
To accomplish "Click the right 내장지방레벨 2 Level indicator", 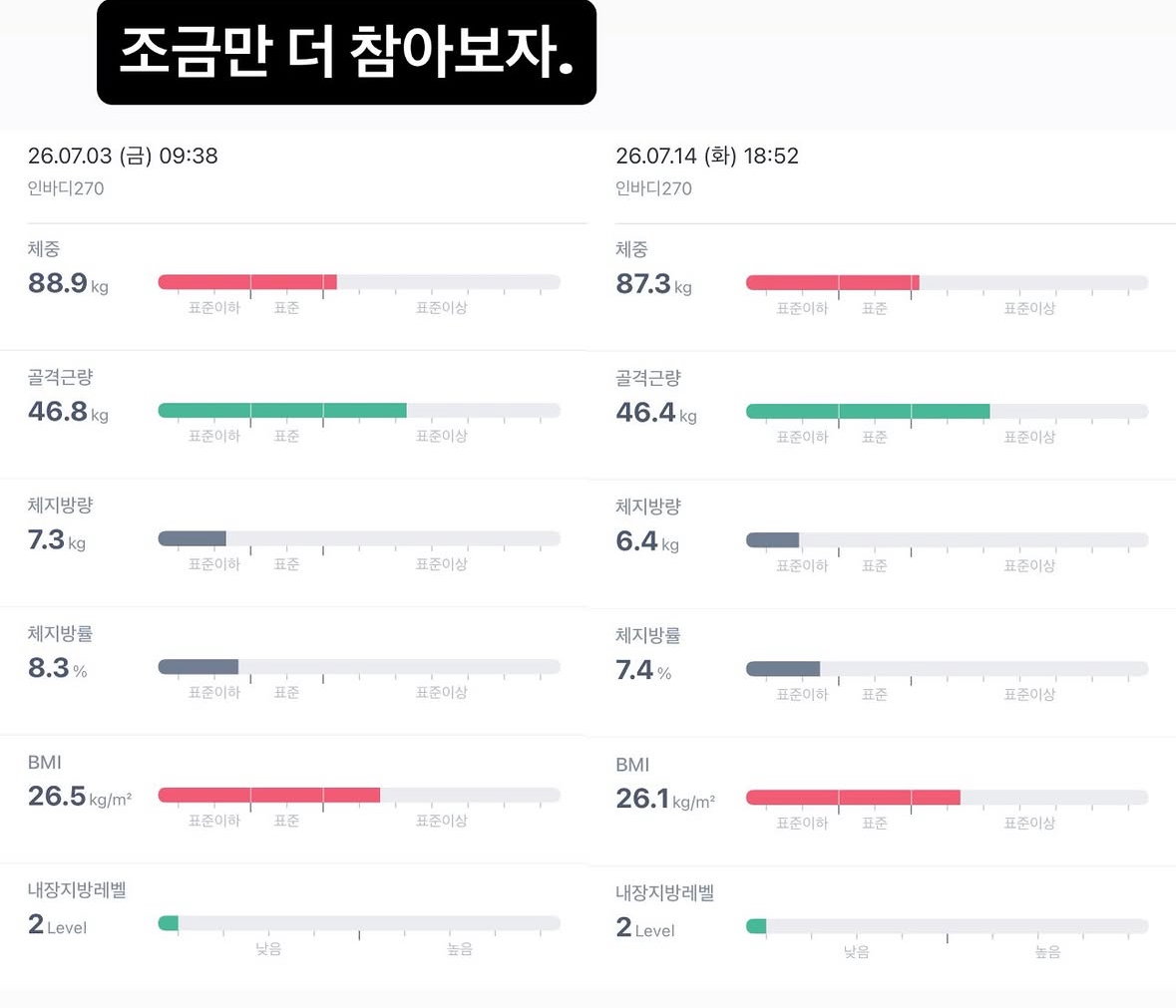I will click(x=756, y=925).
